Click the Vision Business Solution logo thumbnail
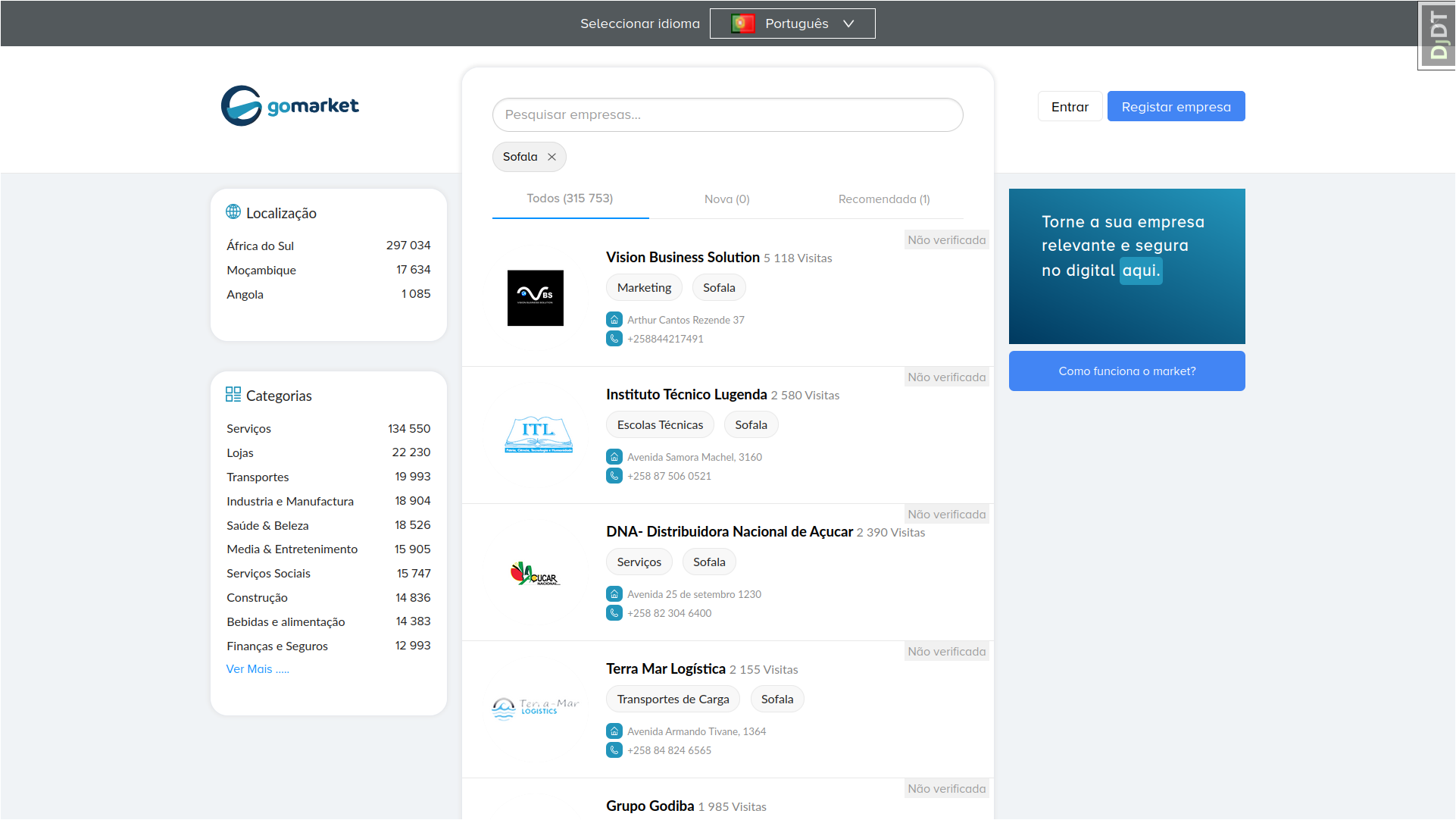Image resolution: width=1456 pixels, height=820 pixels. pos(535,298)
